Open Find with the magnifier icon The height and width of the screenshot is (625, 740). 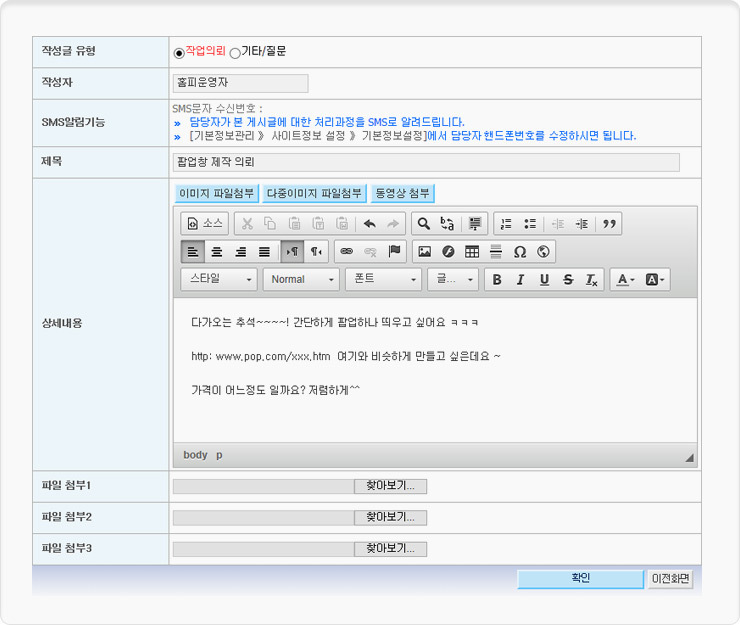click(424, 223)
